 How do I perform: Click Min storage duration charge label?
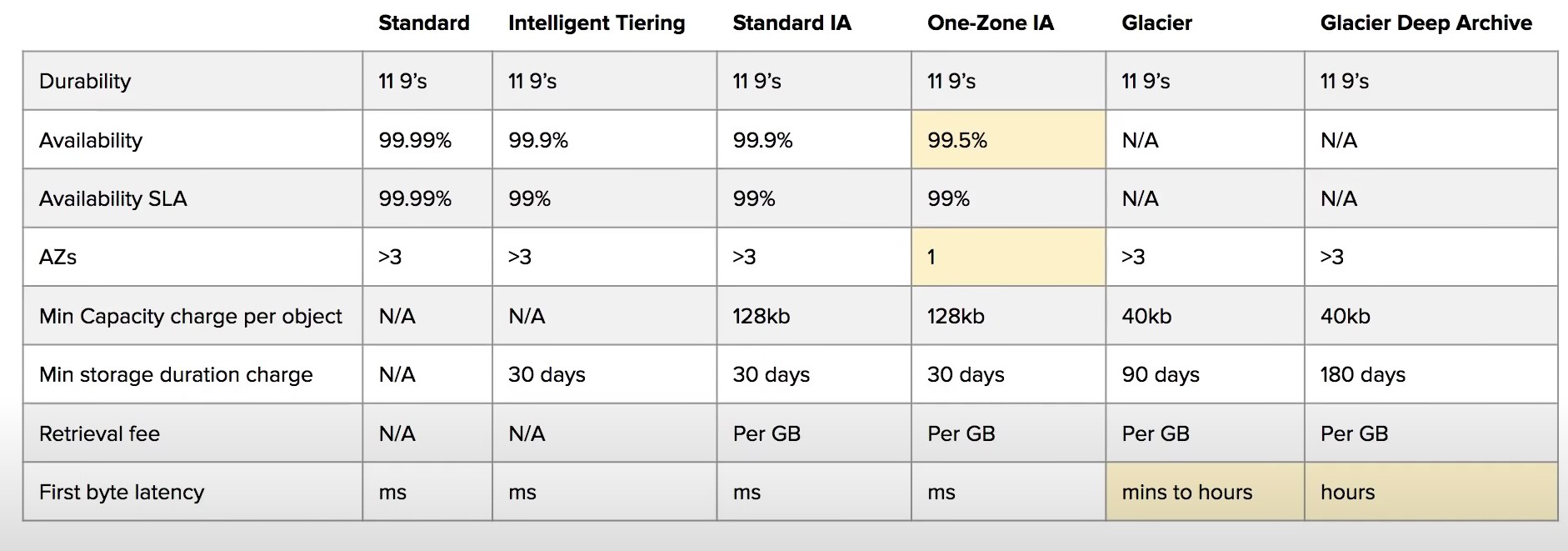pyautogui.click(x=176, y=375)
